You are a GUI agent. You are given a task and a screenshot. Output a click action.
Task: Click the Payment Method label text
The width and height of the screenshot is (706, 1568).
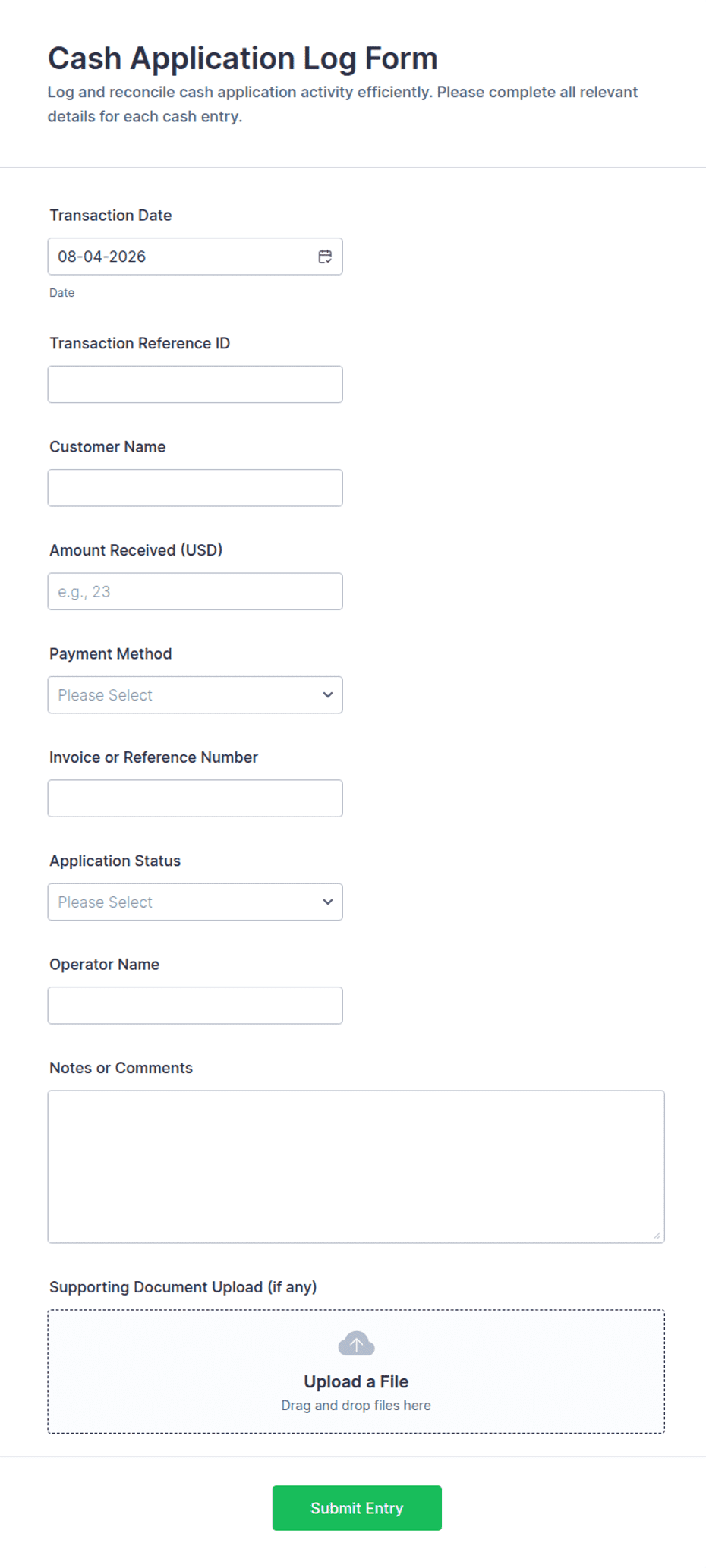[111, 654]
